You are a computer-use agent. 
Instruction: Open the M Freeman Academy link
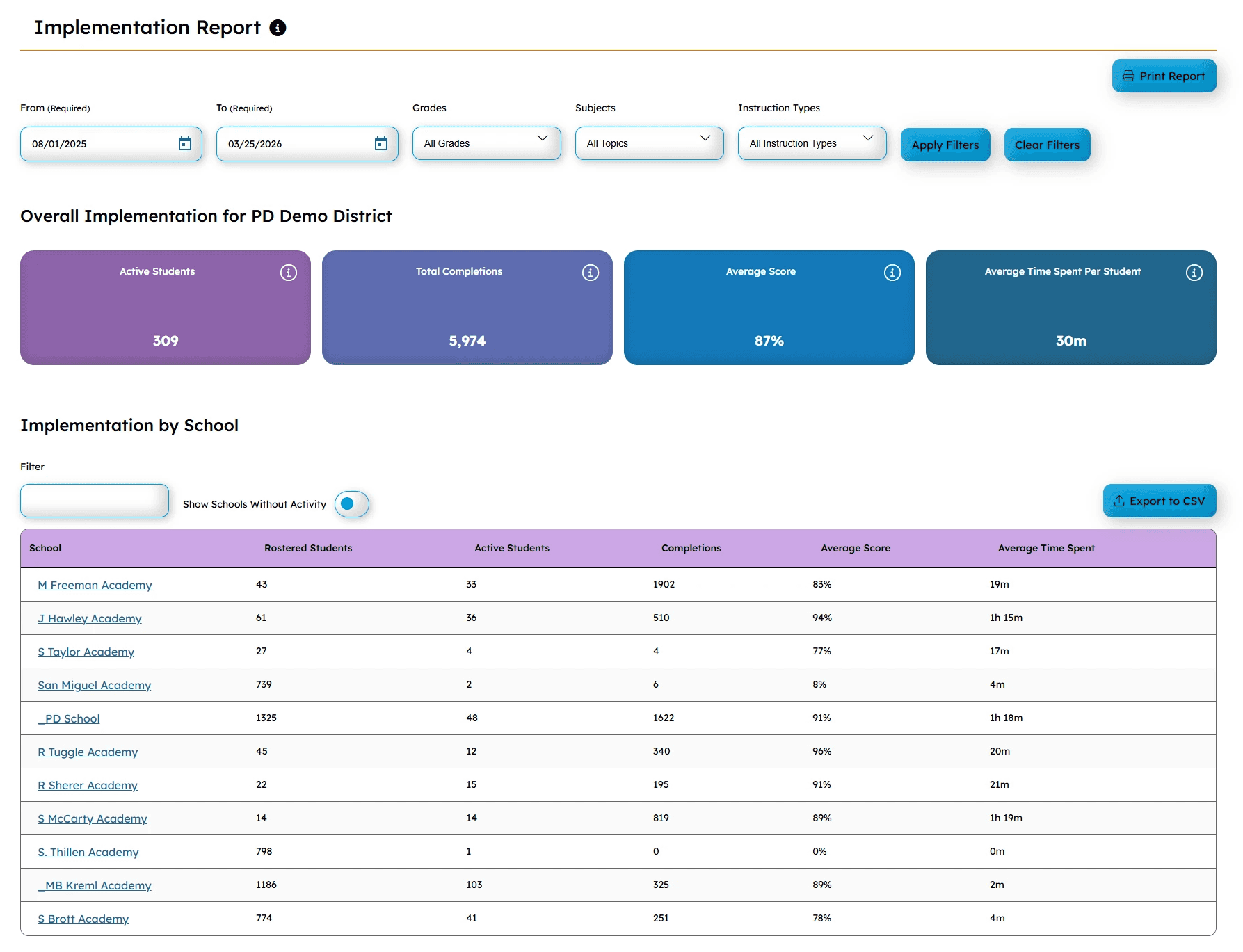point(95,585)
